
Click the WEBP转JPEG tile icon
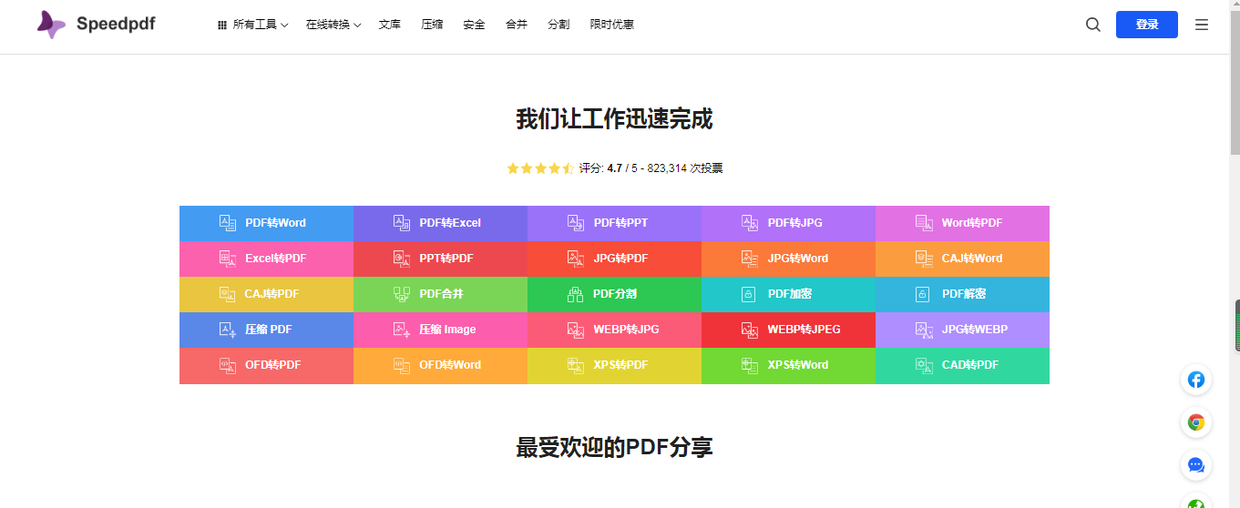coord(750,329)
